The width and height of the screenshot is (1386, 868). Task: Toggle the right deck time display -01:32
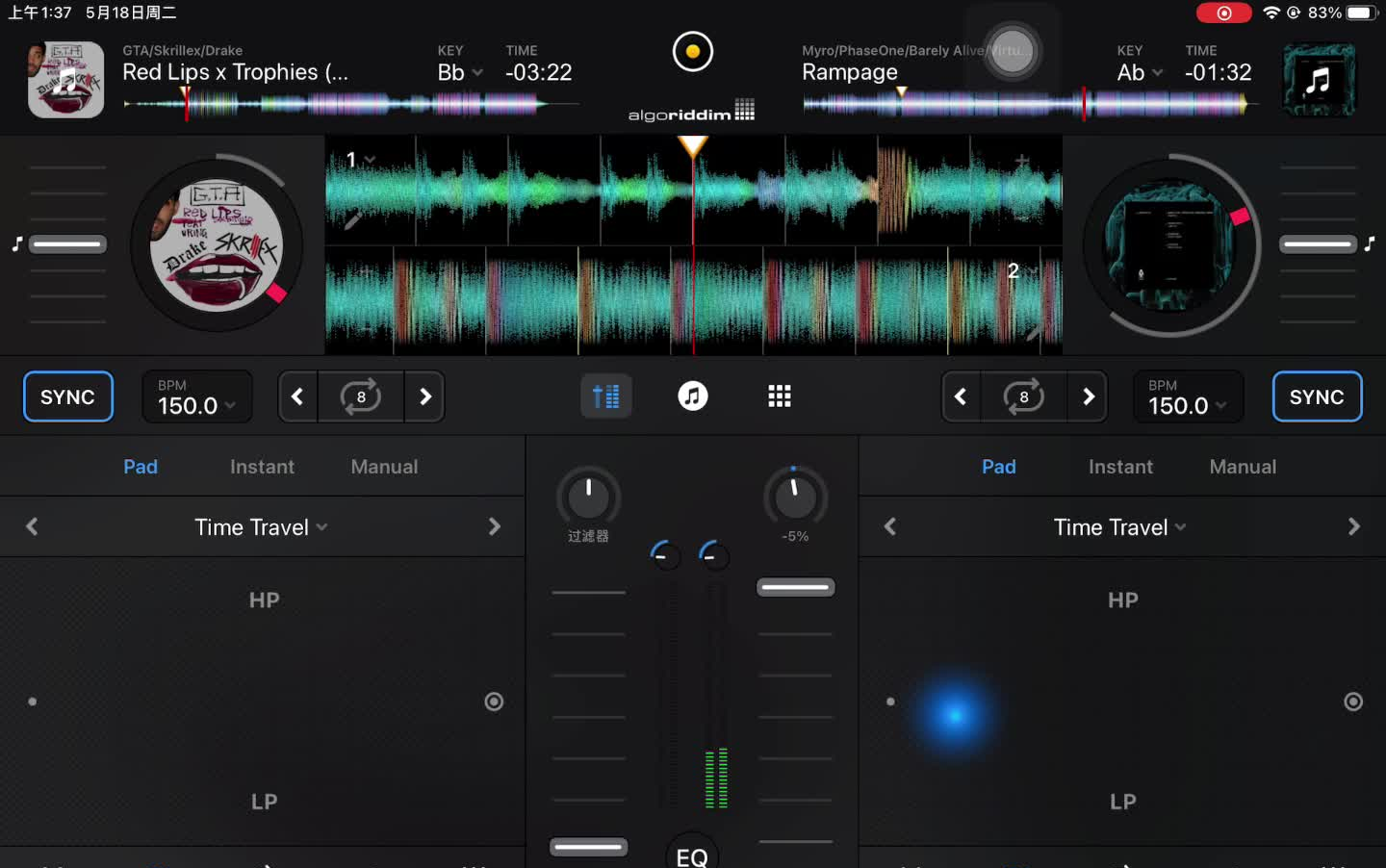coord(1218,72)
